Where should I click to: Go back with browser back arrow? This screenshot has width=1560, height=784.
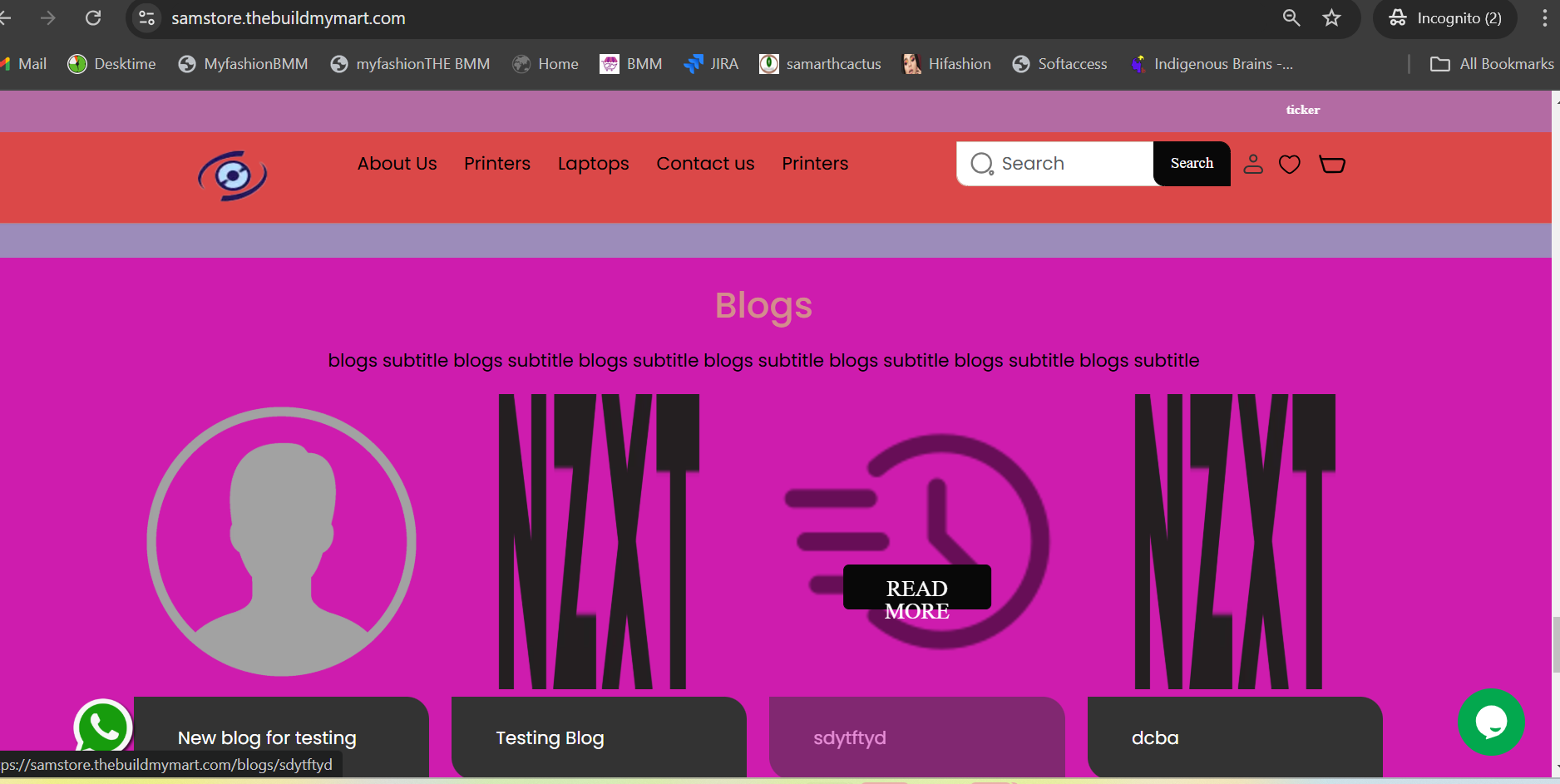tap(5, 17)
